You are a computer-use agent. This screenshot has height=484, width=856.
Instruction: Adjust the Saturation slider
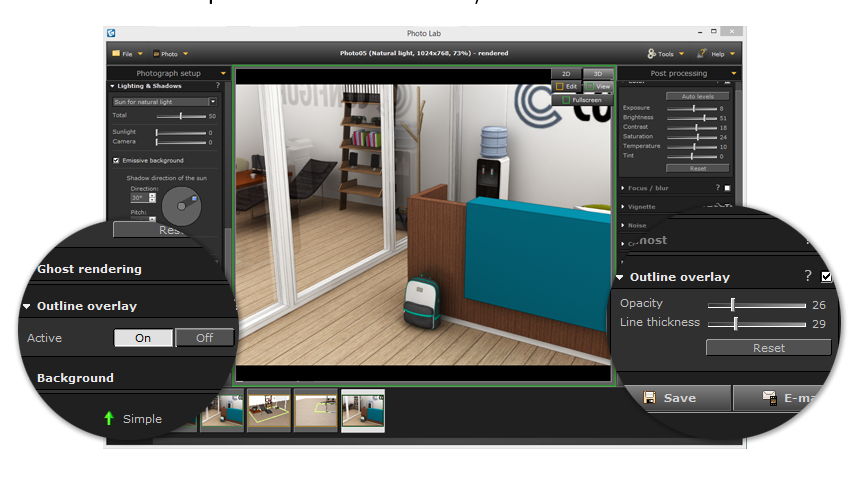pyautogui.click(x=692, y=138)
